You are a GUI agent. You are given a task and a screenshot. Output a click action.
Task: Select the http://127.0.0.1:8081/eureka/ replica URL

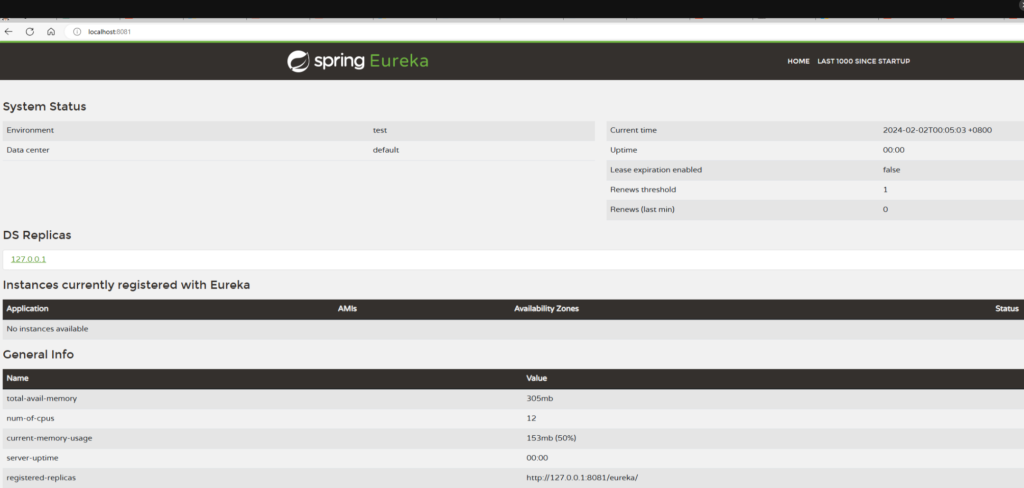coord(582,478)
